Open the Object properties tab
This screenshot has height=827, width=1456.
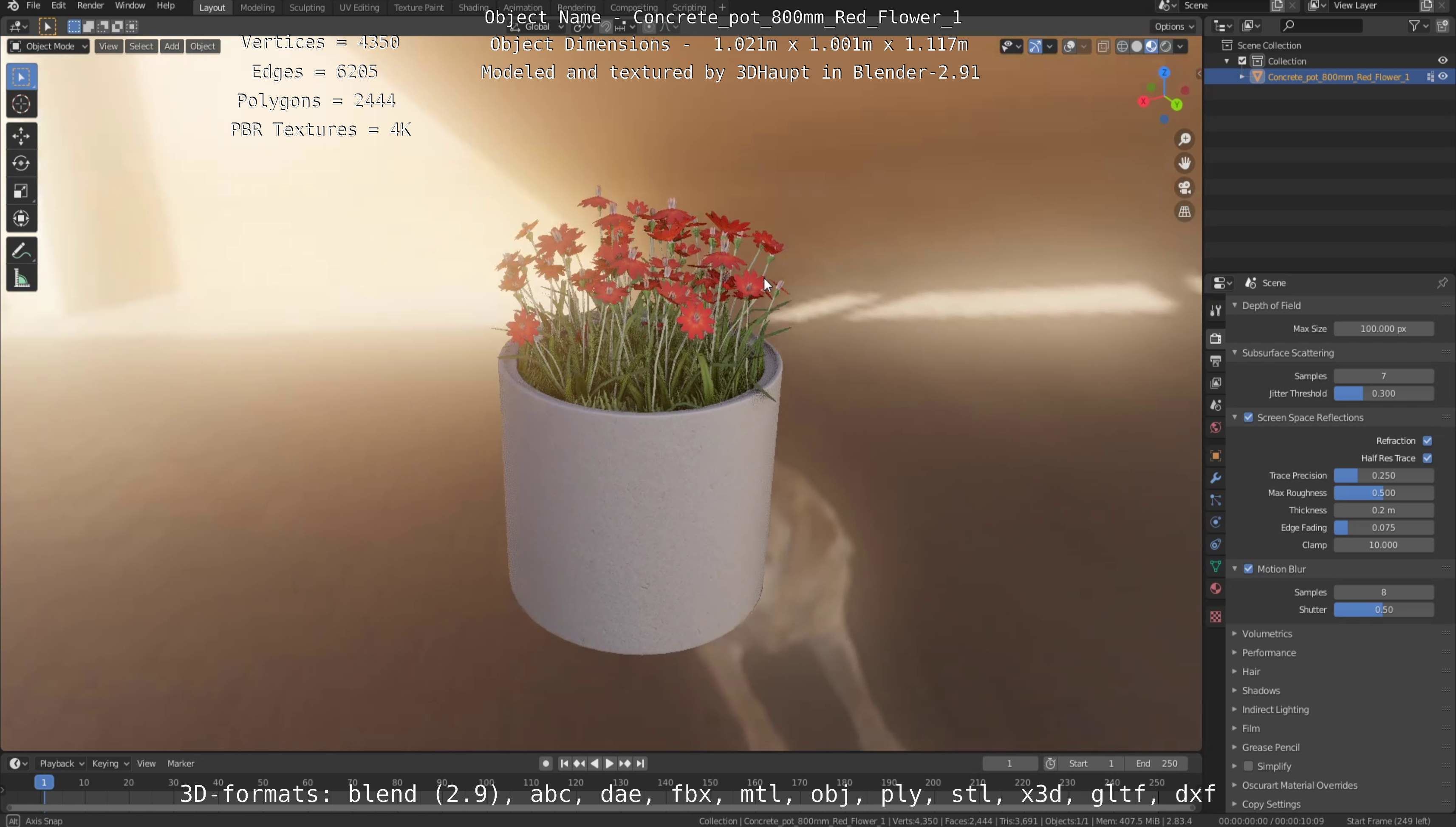point(1215,456)
